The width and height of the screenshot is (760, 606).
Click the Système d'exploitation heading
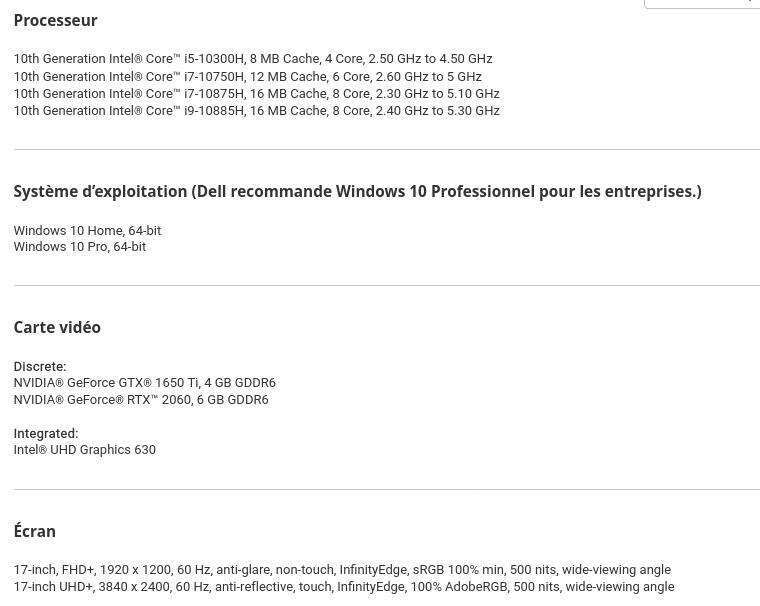357,191
